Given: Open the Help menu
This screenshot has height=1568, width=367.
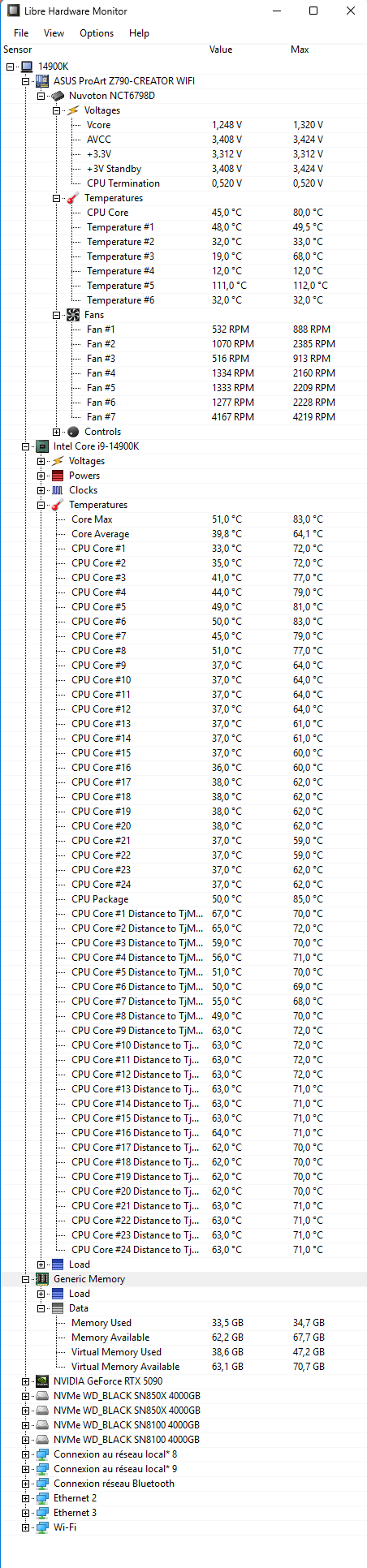Looking at the screenshot, I should pos(139,33).
